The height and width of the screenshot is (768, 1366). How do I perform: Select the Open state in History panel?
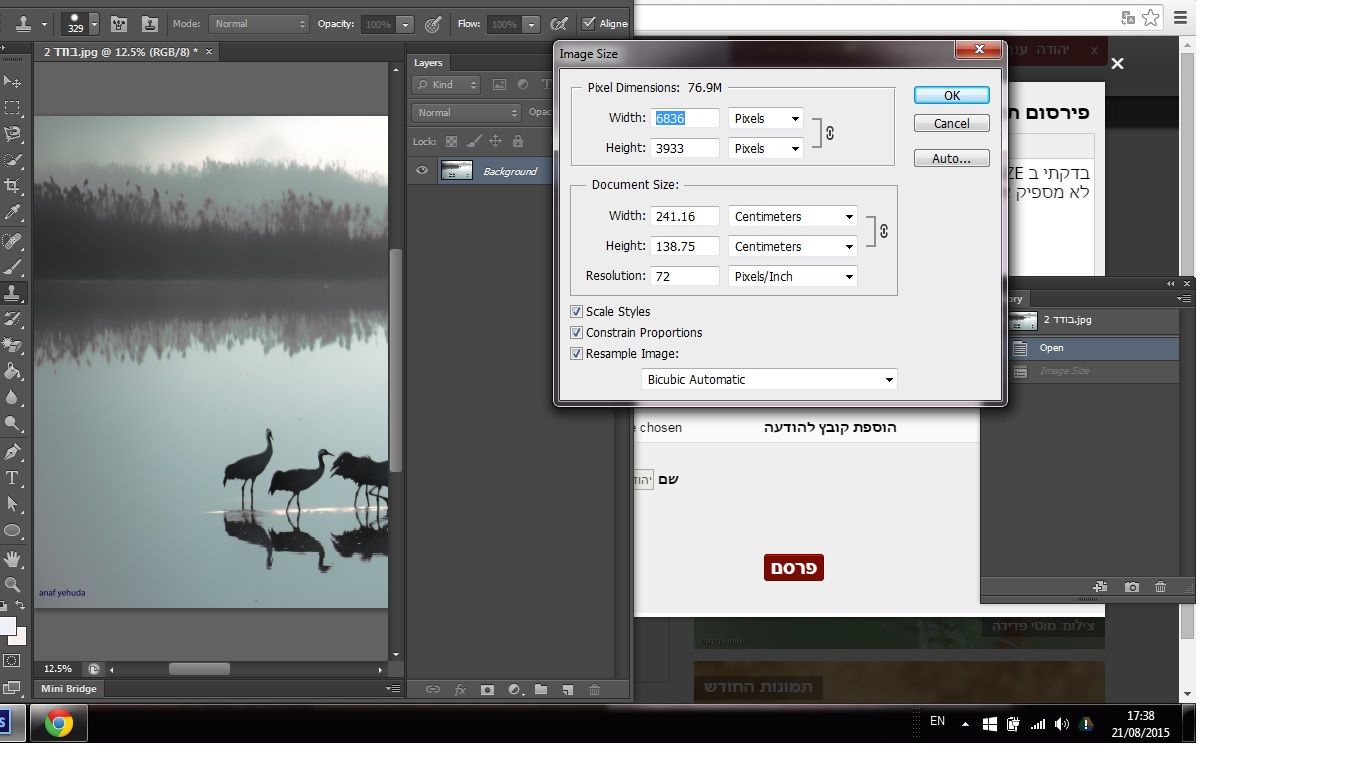click(1051, 348)
